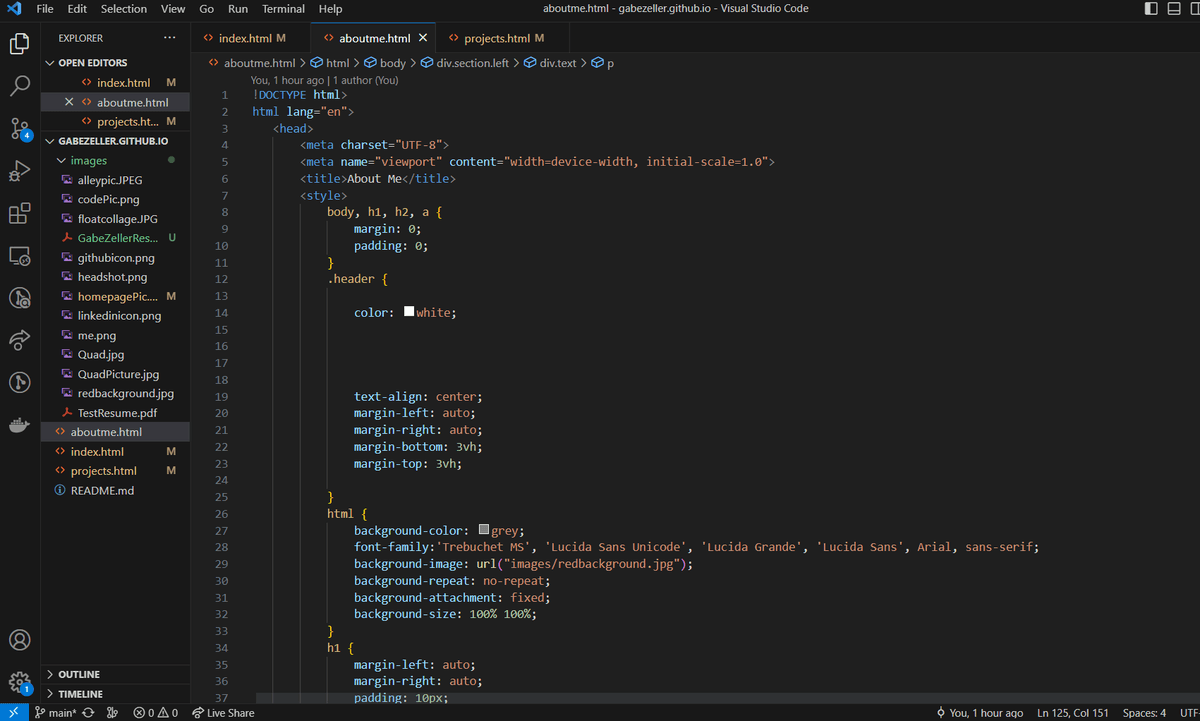Open the Extensions view

tap(20, 214)
